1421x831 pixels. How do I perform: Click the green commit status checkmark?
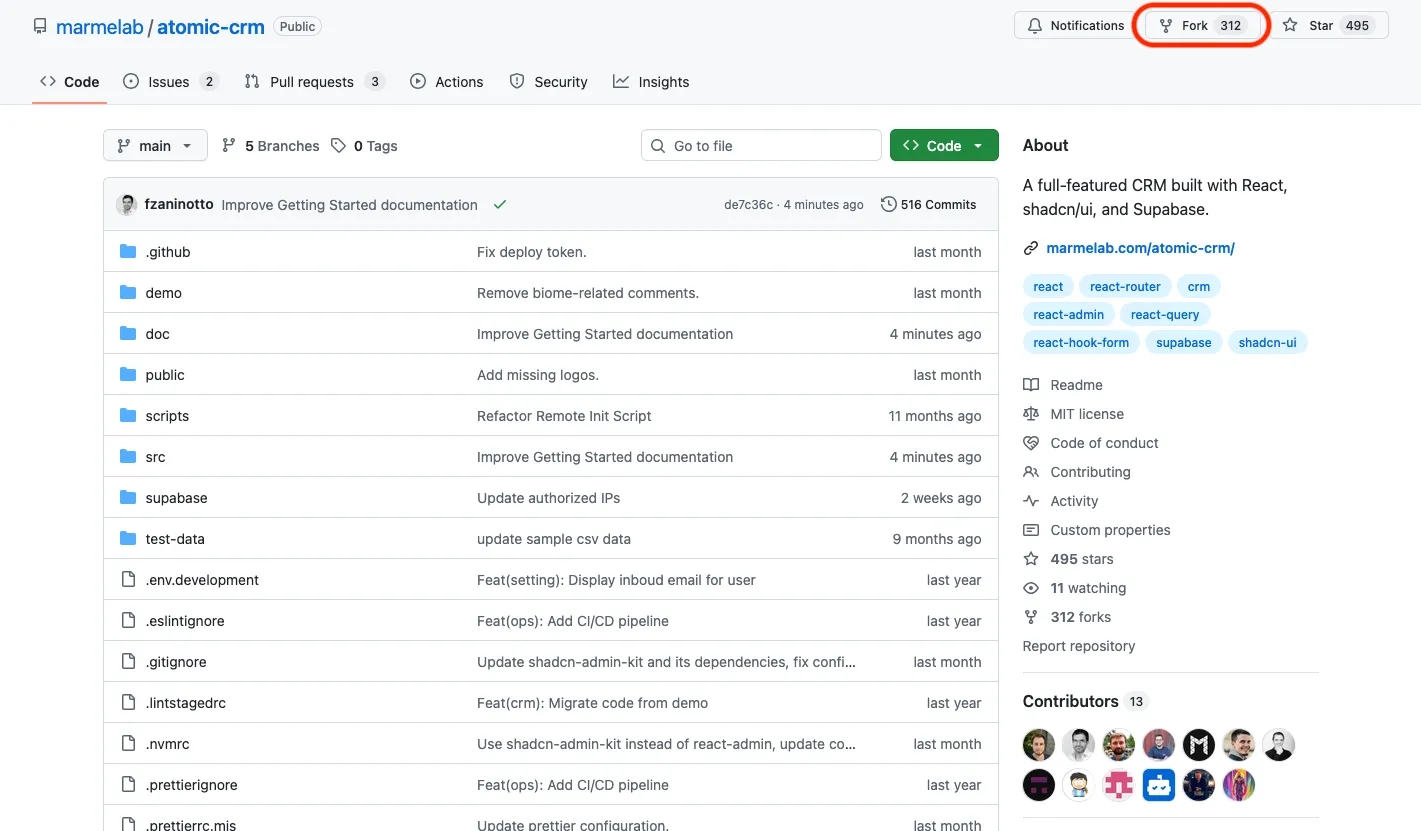click(500, 205)
